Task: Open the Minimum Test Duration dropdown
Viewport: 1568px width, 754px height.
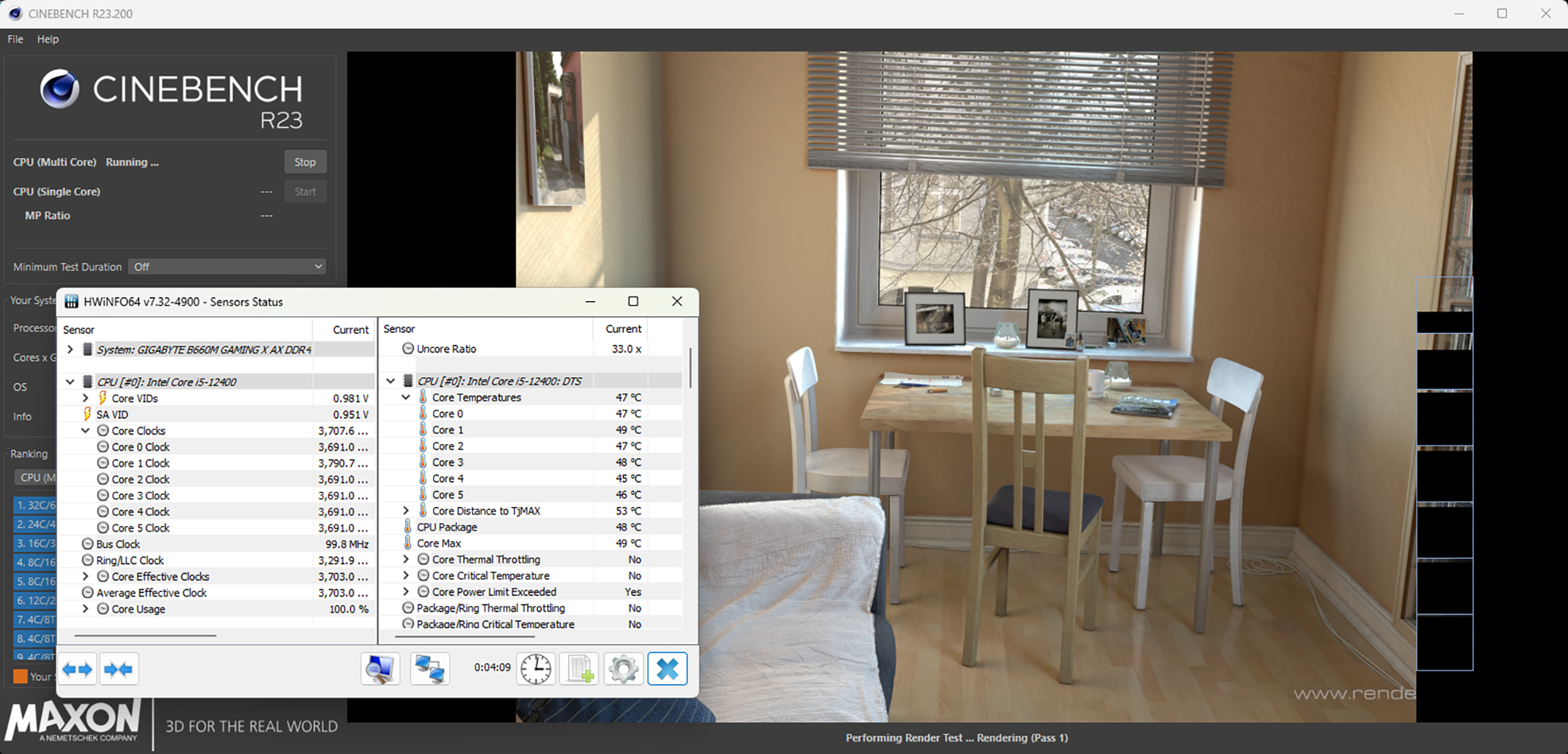Action: coord(227,267)
